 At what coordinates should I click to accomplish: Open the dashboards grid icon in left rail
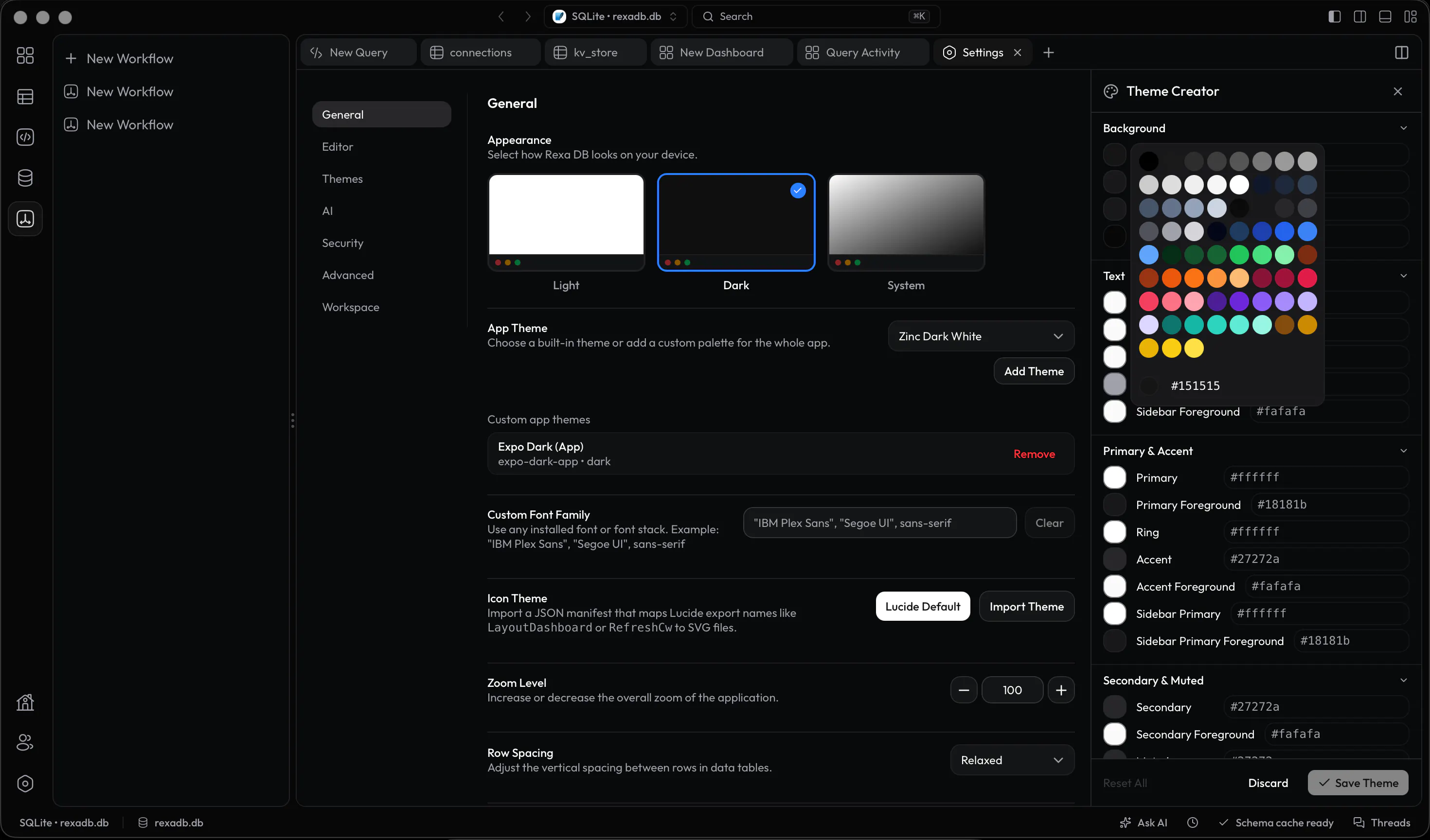coord(25,55)
